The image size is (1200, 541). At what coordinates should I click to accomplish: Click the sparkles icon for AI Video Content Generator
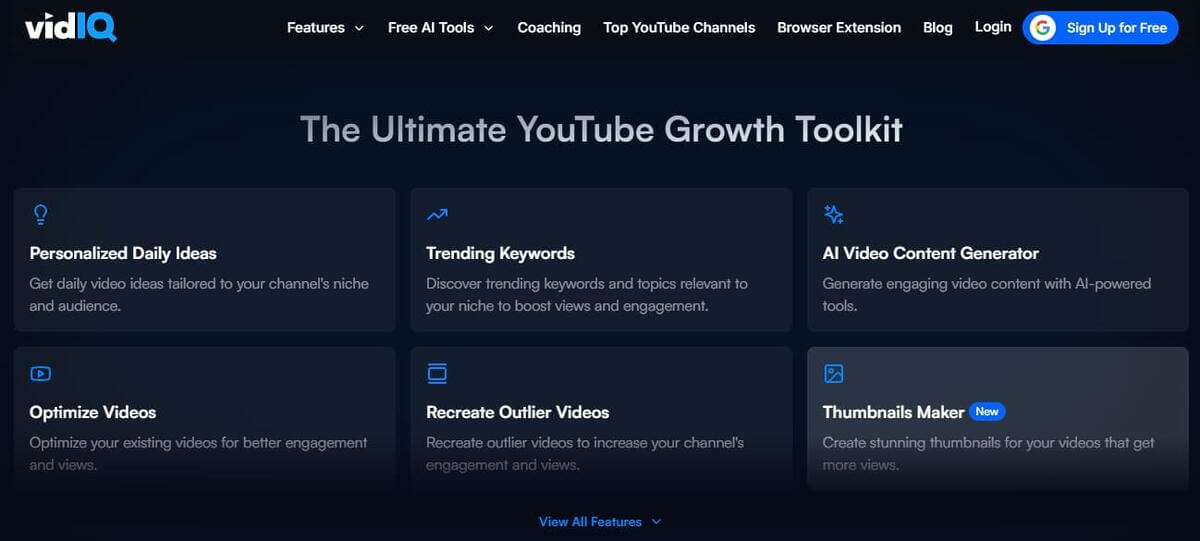tap(834, 214)
